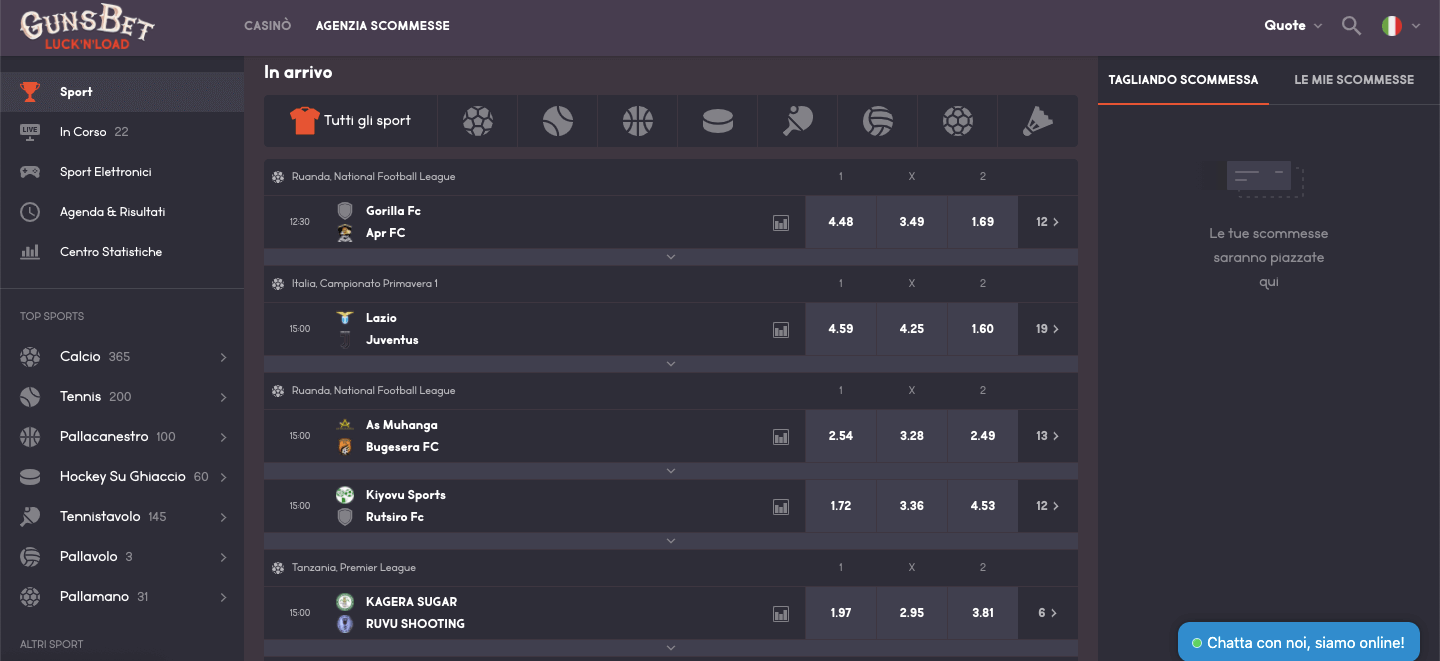Select the hockey puck filter icon
The image size is (1440, 661).
pyautogui.click(x=717, y=120)
